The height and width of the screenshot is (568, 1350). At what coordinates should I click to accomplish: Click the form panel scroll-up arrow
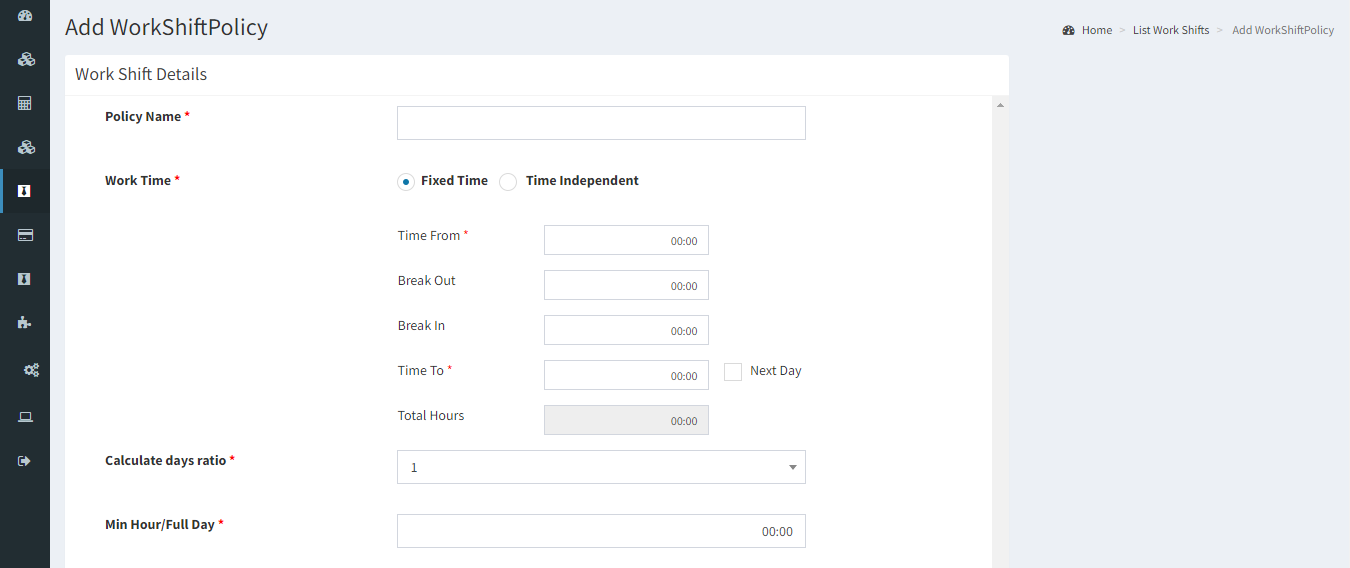pyautogui.click(x=1000, y=105)
